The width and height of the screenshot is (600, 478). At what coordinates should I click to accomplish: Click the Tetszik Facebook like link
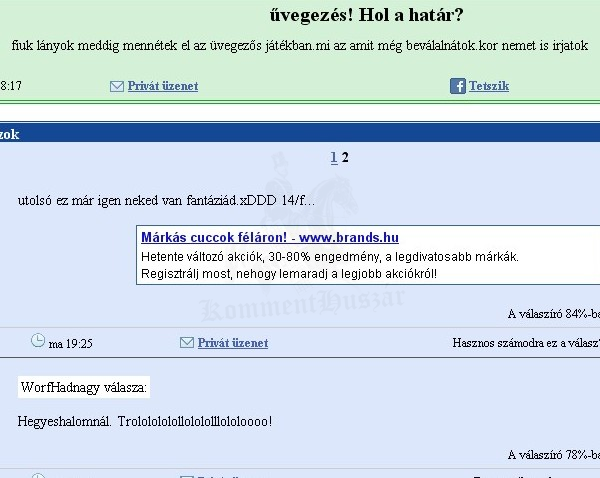[x=489, y=86]
